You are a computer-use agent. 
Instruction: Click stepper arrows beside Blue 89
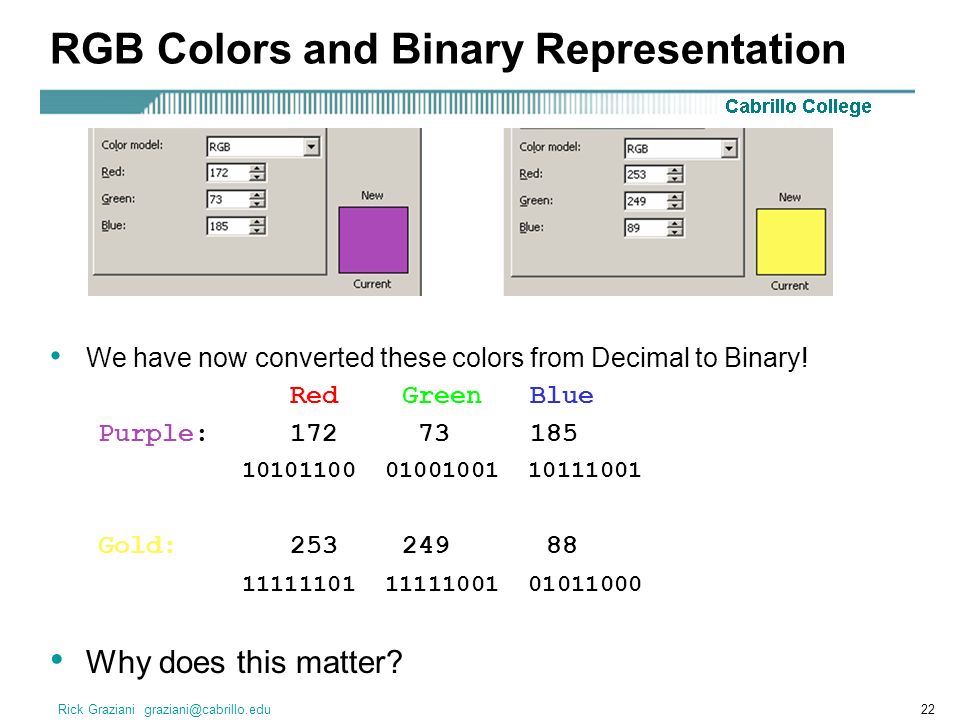675,228
